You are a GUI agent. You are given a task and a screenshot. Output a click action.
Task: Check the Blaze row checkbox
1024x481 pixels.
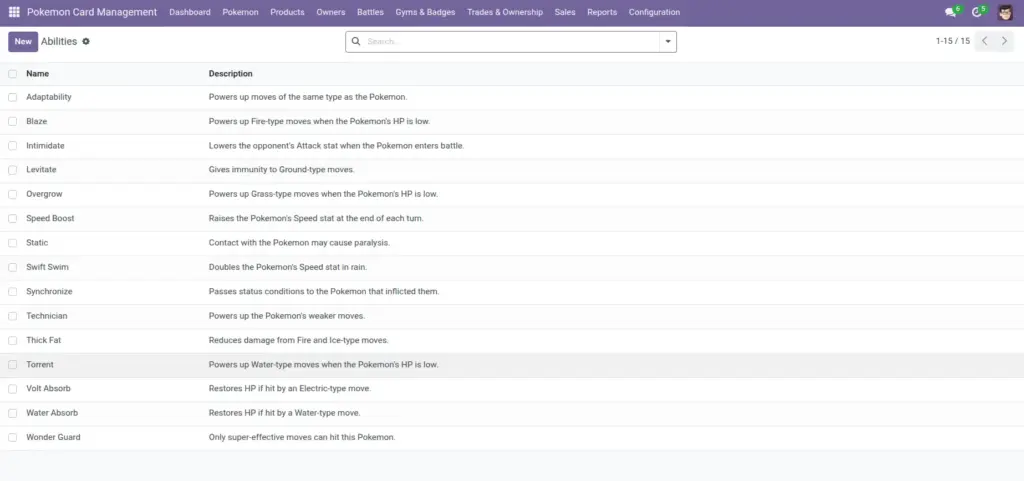tap(12, 121)
